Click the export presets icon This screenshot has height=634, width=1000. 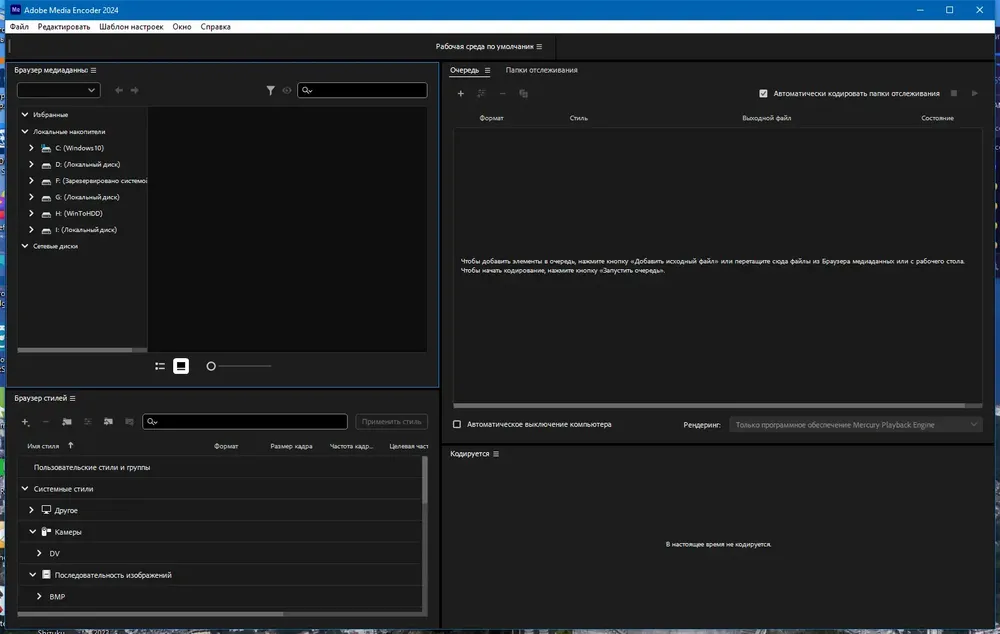click(129, 422)
